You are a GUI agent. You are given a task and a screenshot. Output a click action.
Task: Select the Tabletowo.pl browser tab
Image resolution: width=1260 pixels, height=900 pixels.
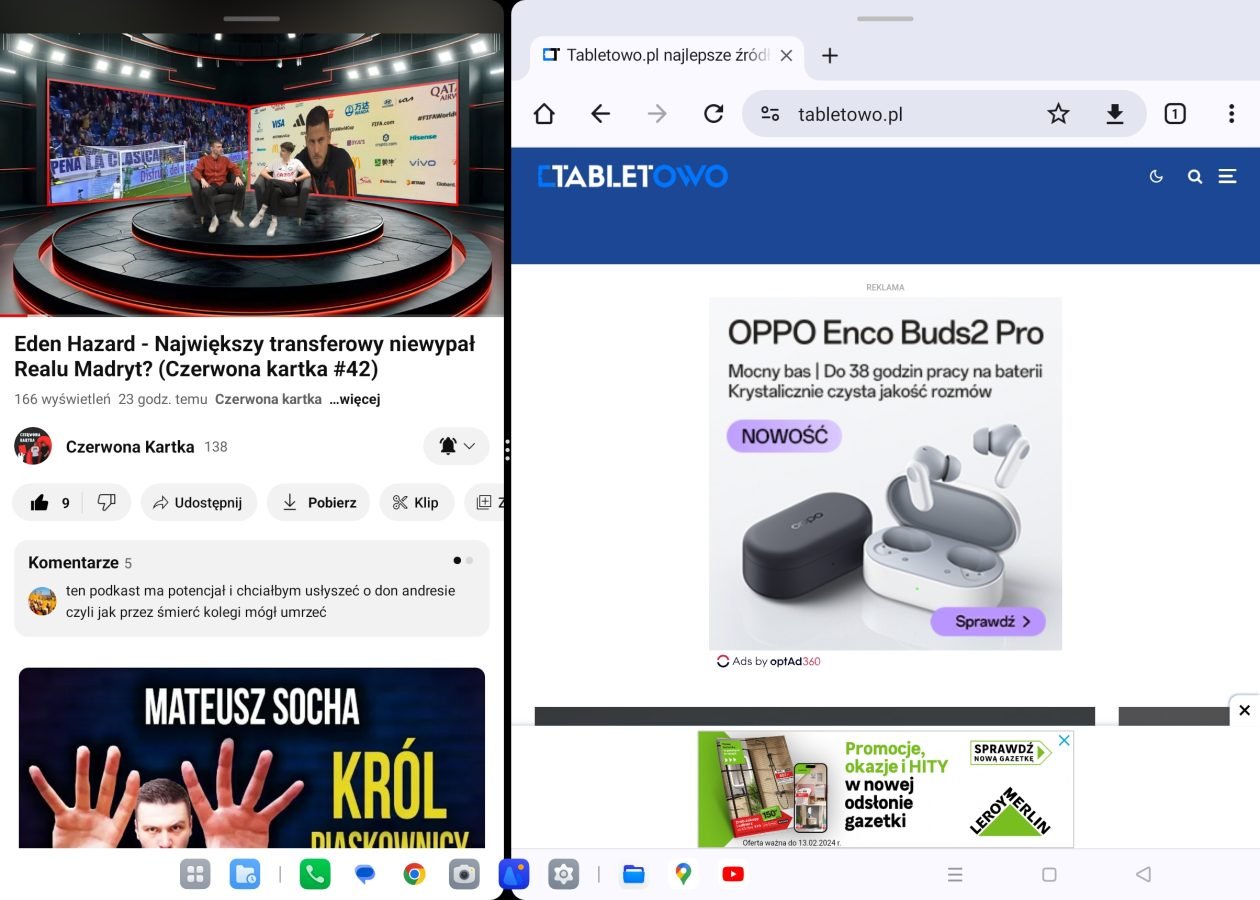click(x=668, y=56)
